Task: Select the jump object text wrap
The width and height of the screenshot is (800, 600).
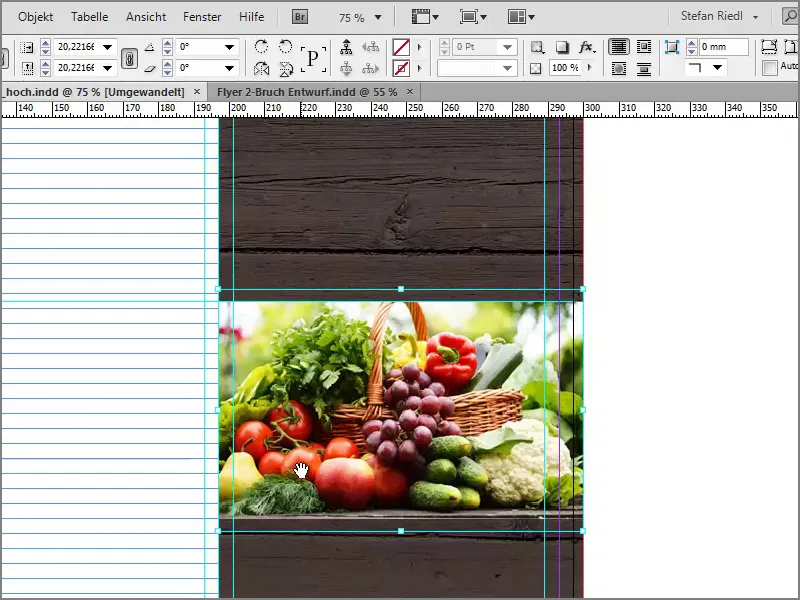Action: click(644, 68)
